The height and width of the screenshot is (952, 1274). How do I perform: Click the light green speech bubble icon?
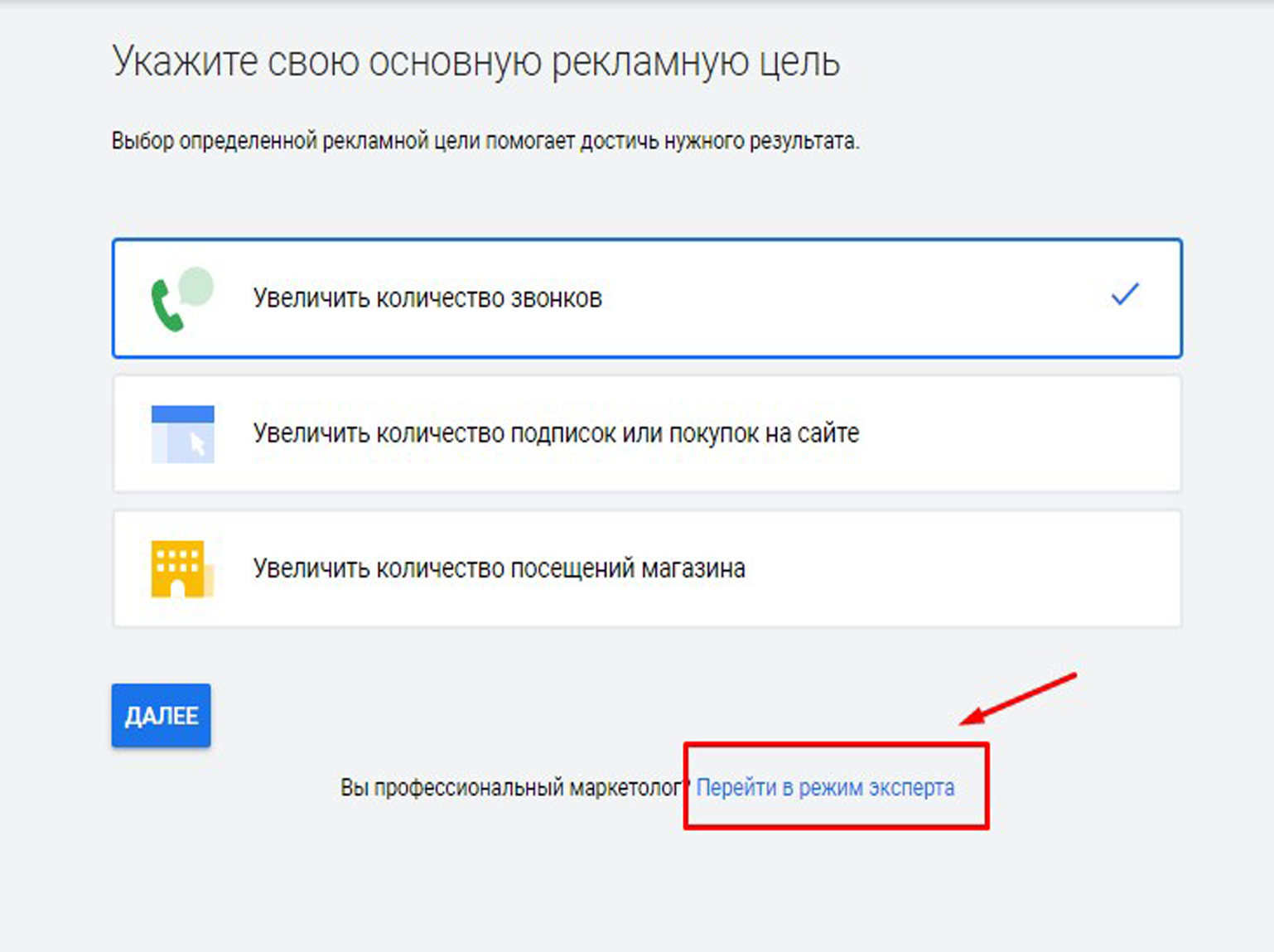[x=197, y=286]
